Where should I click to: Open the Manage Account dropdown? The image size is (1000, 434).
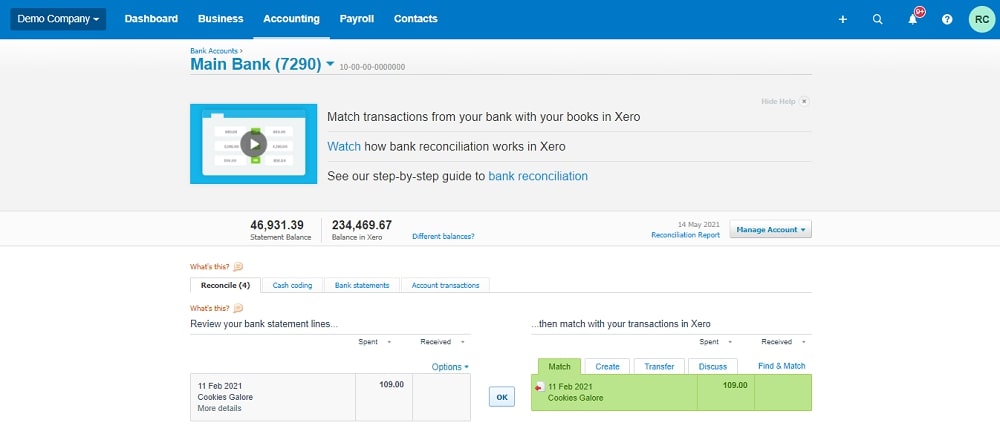(x=770, y=229)
